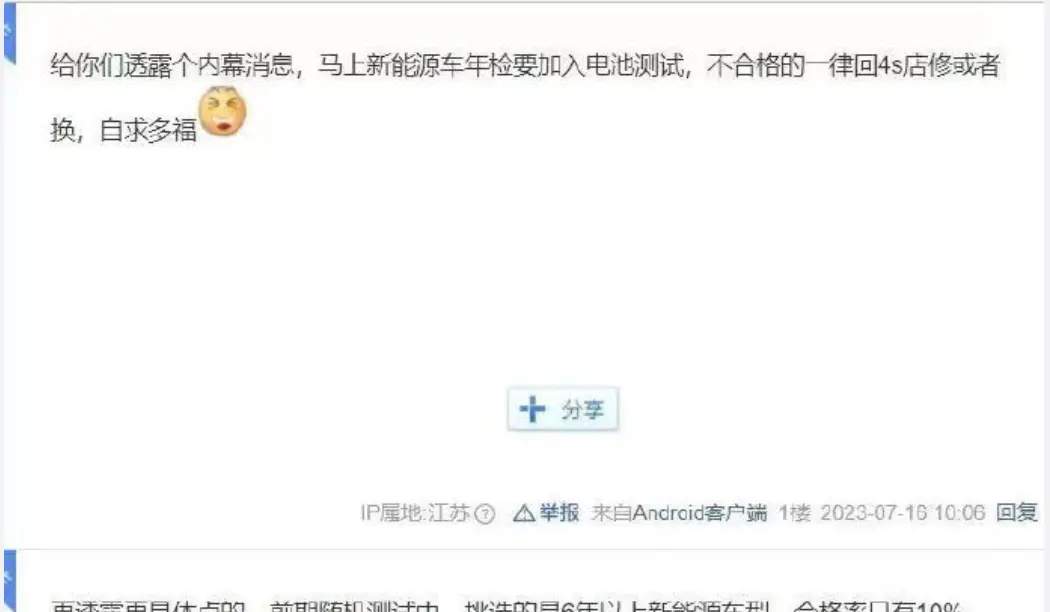Click the blue plus icon beside 分享
1050x612 pixels.
[532, 408]
